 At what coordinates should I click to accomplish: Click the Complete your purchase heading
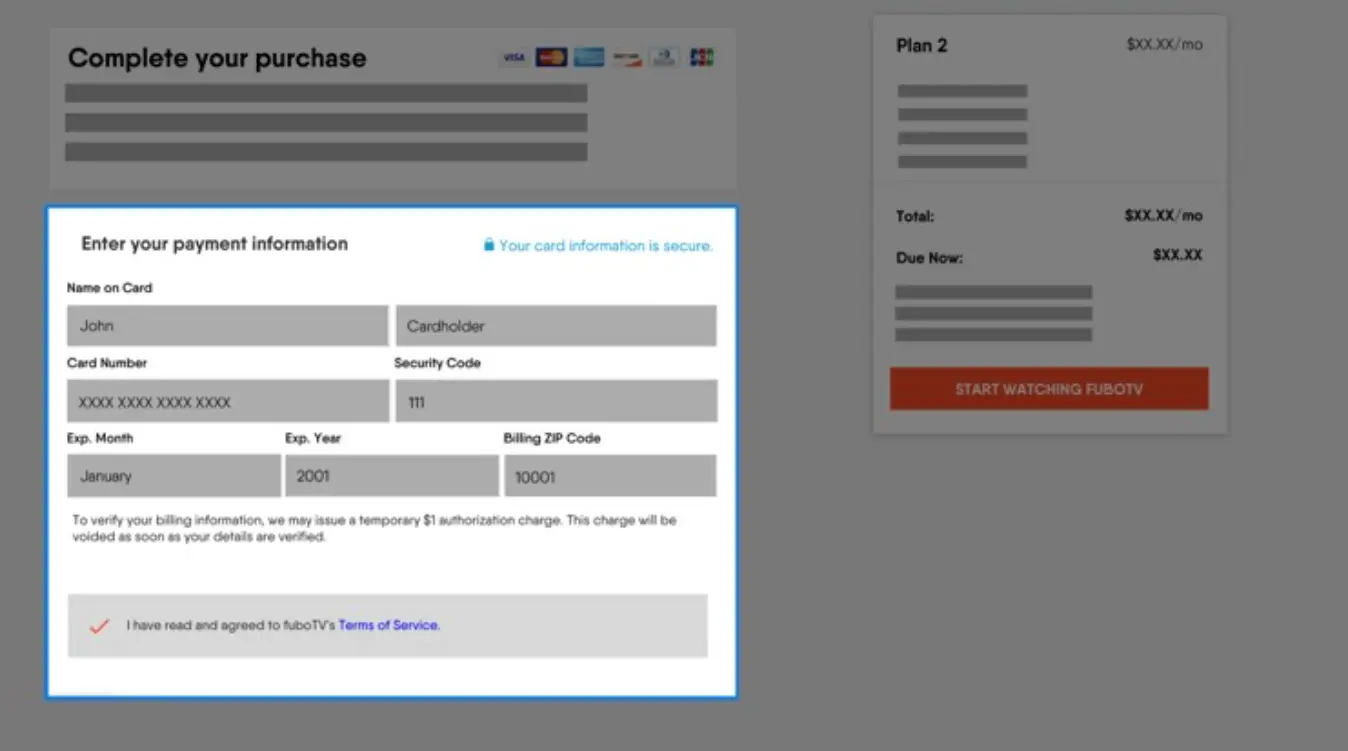217,58
